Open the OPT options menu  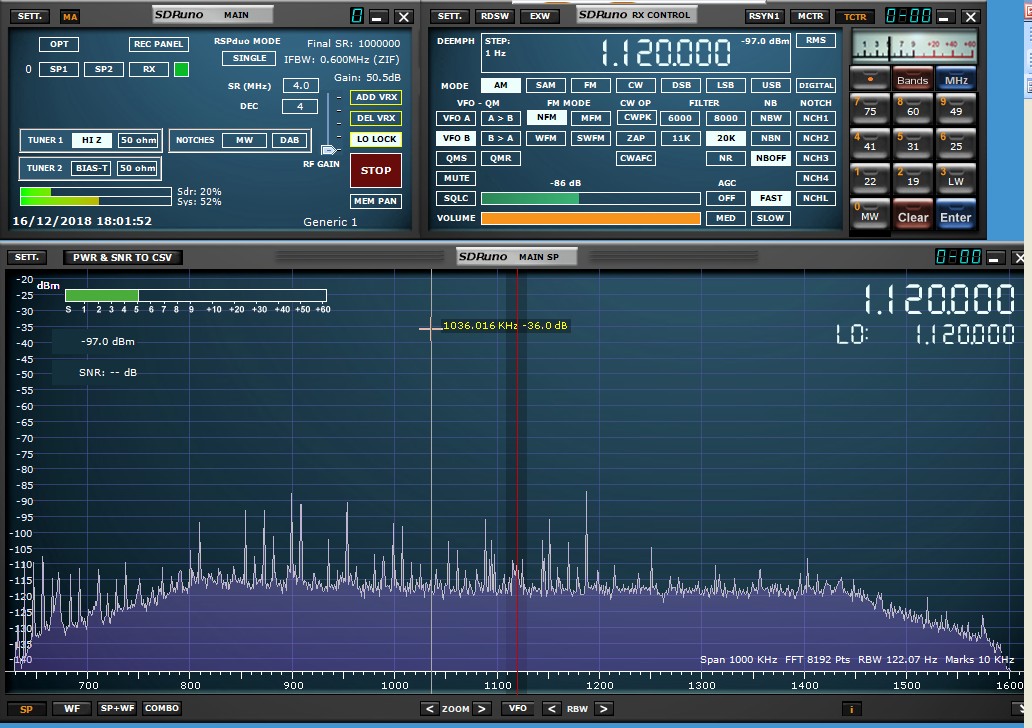coord(59,44)
